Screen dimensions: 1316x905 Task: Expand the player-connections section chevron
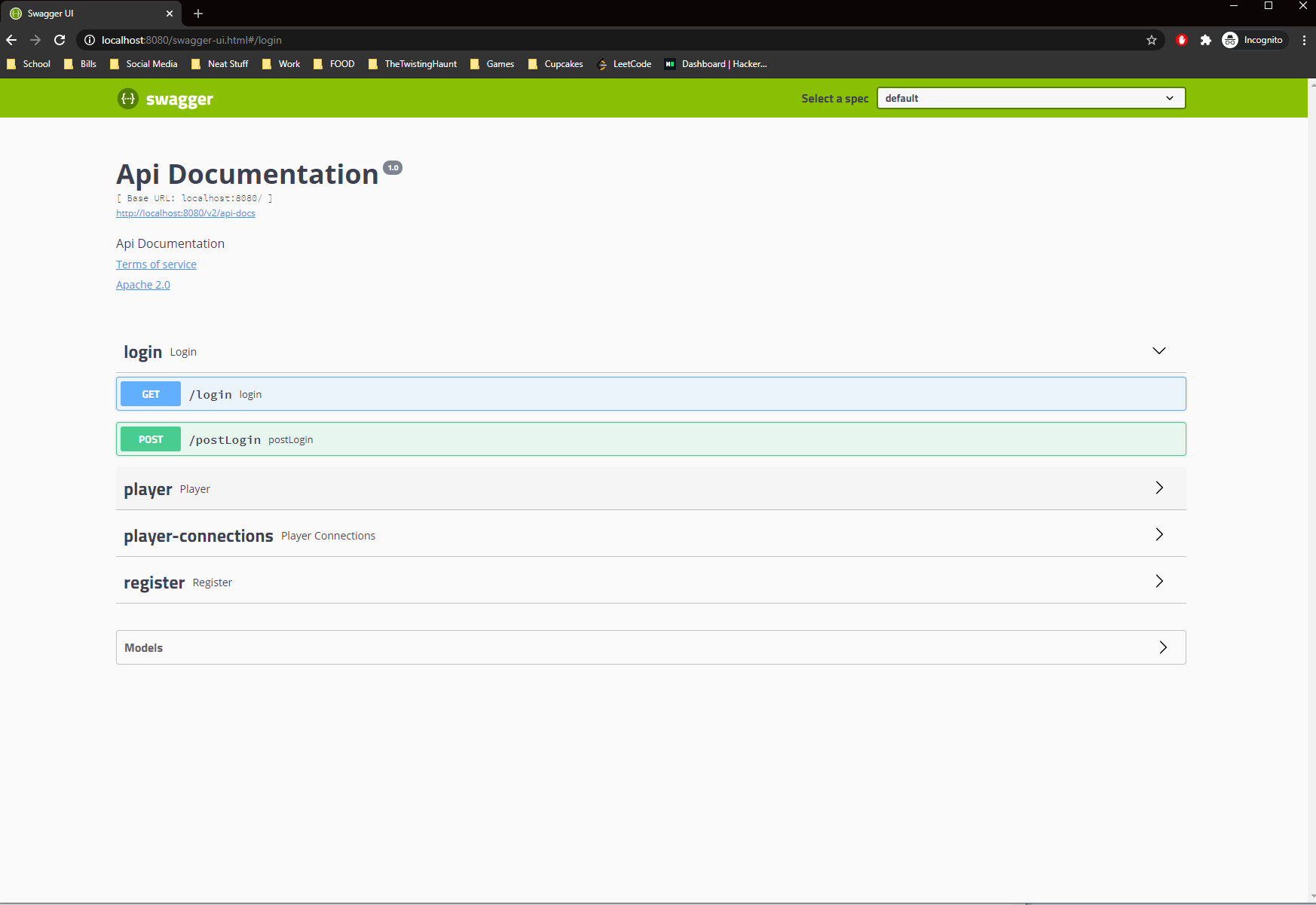pos(1159,535)
